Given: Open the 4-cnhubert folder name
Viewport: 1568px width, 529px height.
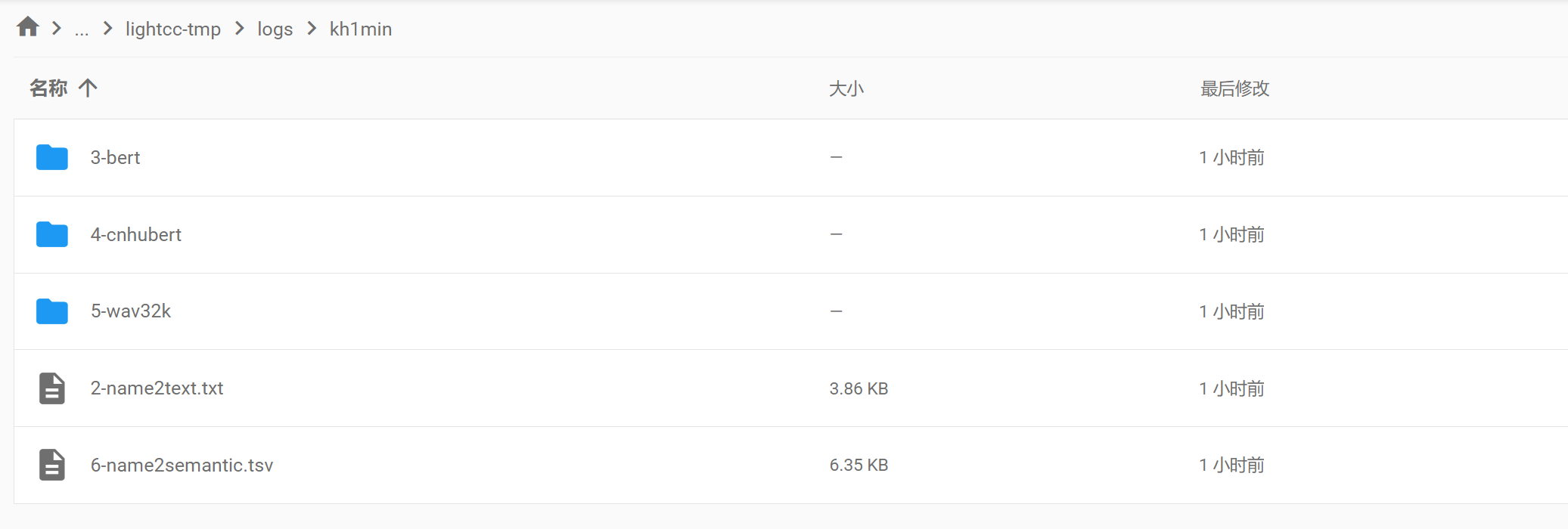Looking at the screenshot, I should [x=136, y=234].
